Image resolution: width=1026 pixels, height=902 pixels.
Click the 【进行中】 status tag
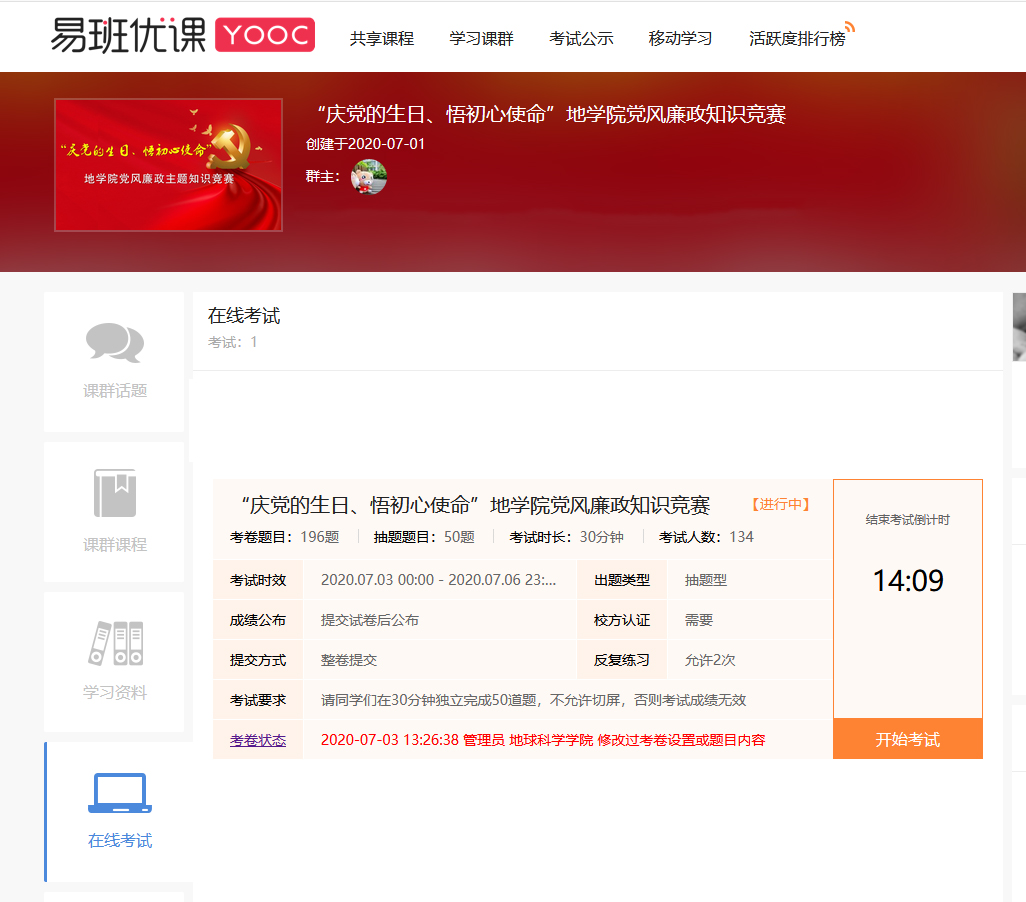point(780,505)
